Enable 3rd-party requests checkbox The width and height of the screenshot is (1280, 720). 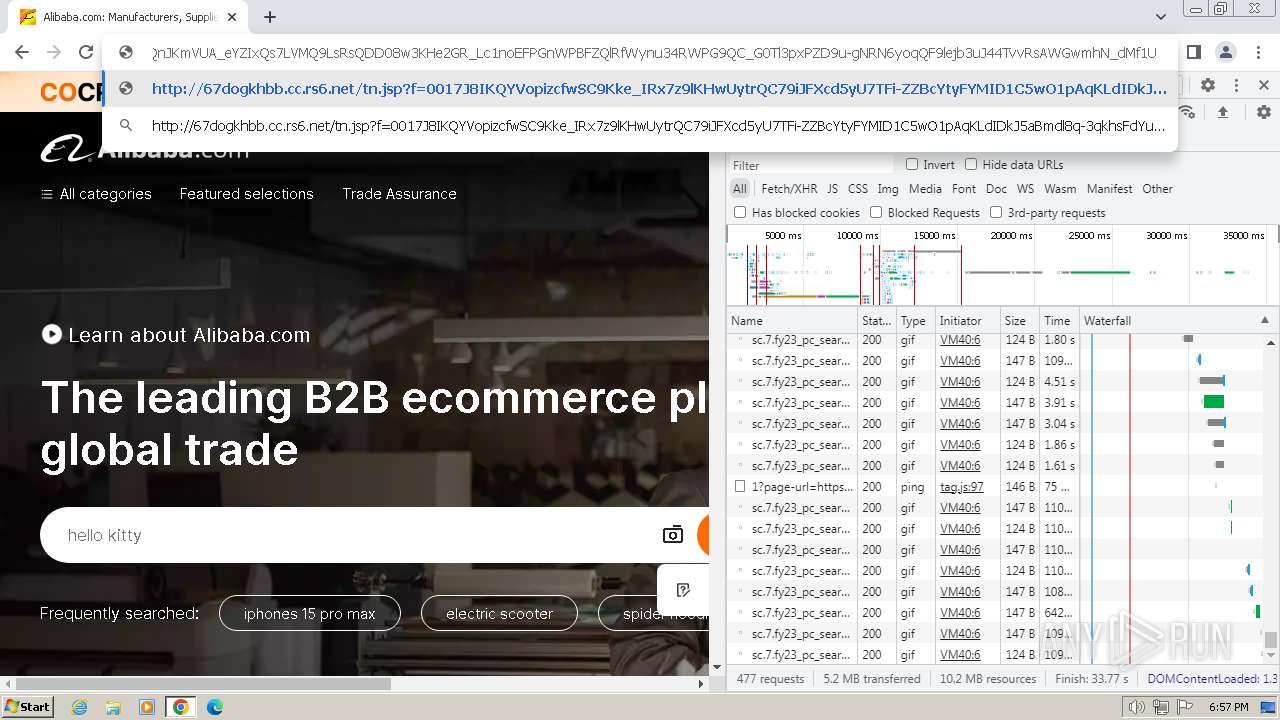[x=996, y=213]
